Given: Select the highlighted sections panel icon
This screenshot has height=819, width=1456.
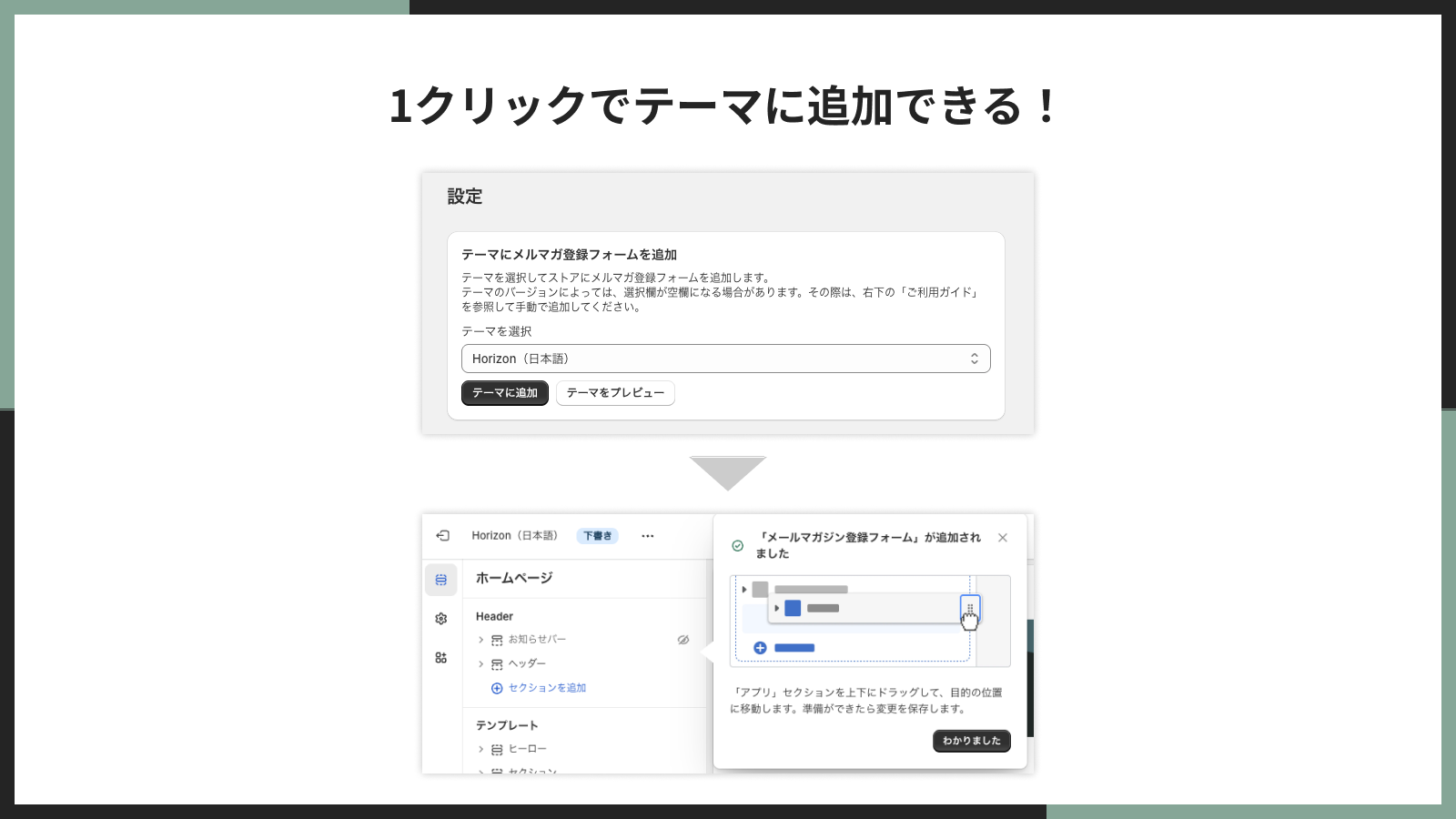Looking at the screenshot, I should tap(441, 579).
